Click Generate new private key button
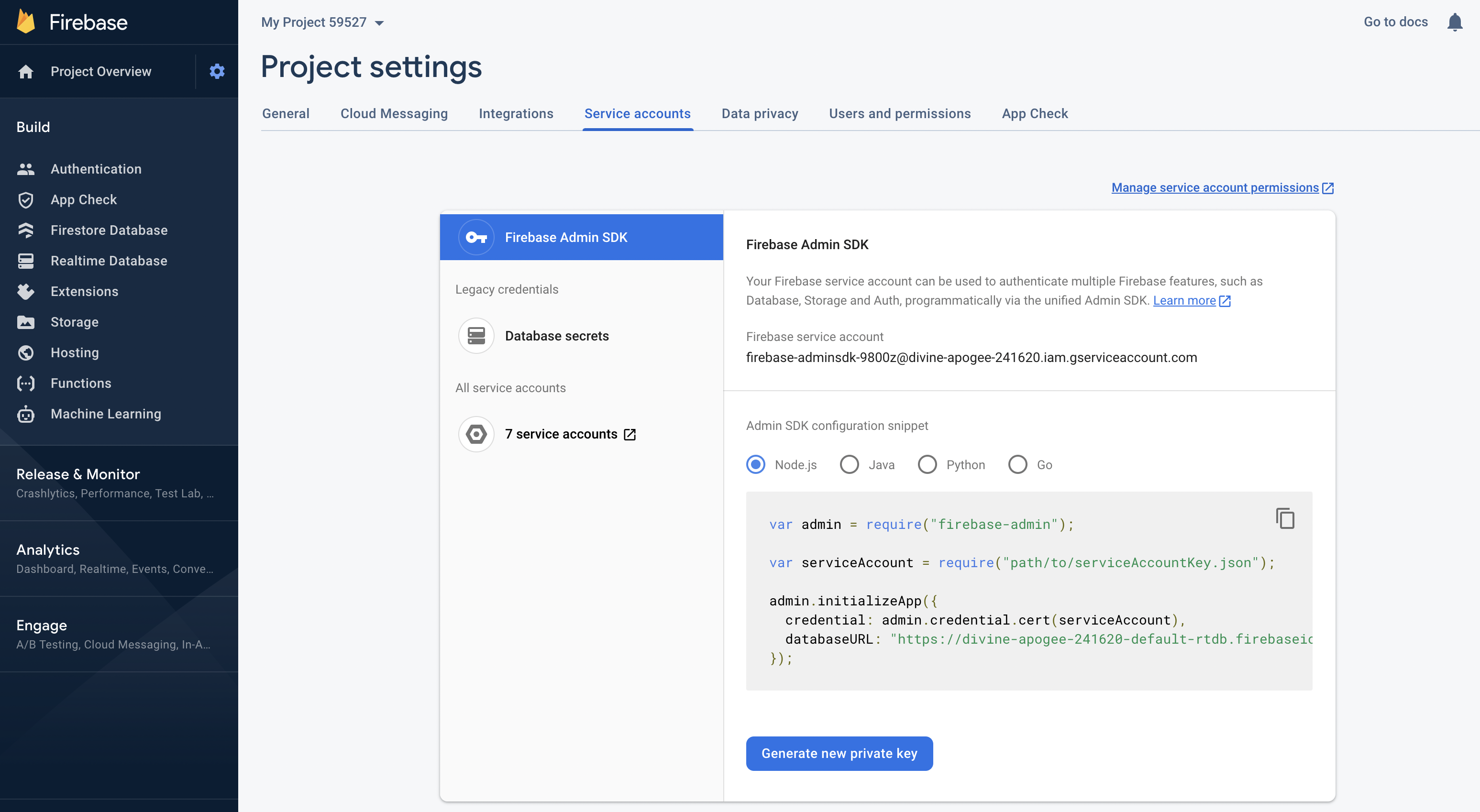1480x812 pixels. coord(839,753)
